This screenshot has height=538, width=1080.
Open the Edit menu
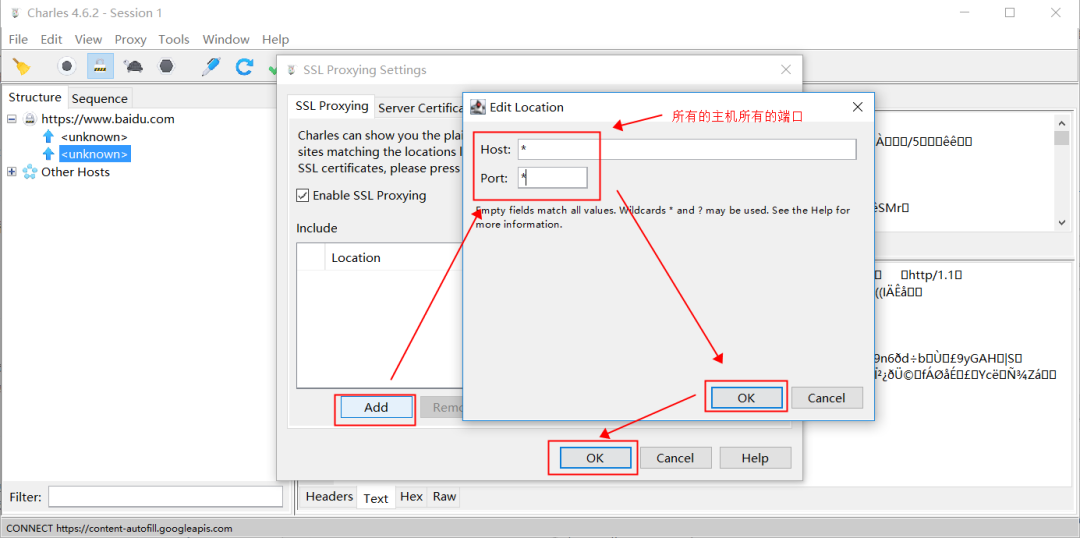(x=52, y=39)
